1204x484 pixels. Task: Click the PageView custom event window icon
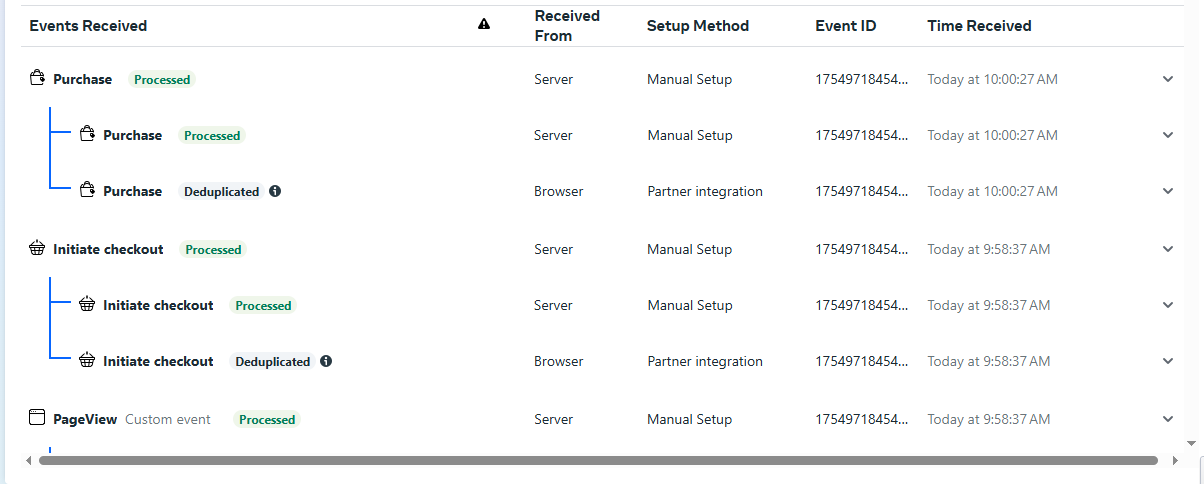coord(38,419)
